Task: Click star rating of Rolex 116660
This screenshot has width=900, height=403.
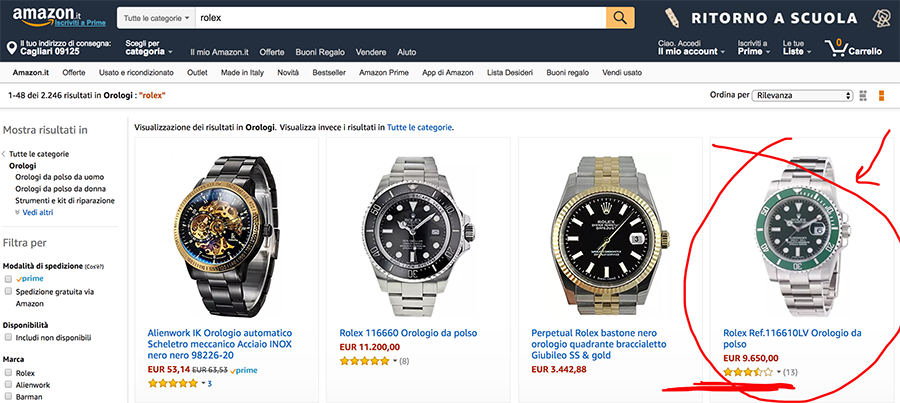Action: pos(363,360)
